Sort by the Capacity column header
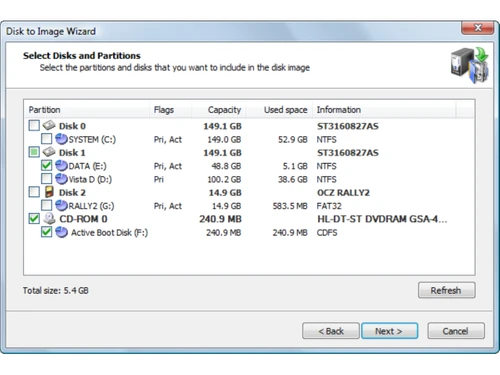This screenshot has width=500, height=375. pos(218,110)
